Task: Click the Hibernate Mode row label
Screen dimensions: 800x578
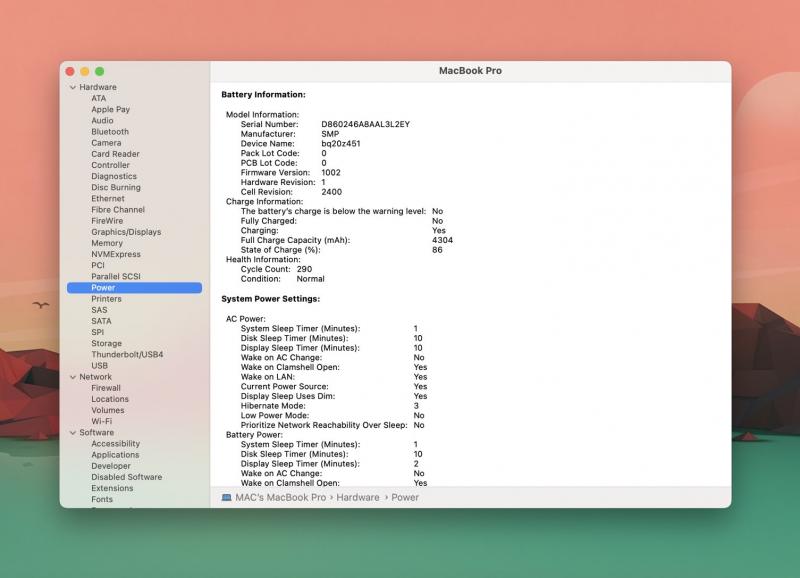Action: click(x=273, y=406)
